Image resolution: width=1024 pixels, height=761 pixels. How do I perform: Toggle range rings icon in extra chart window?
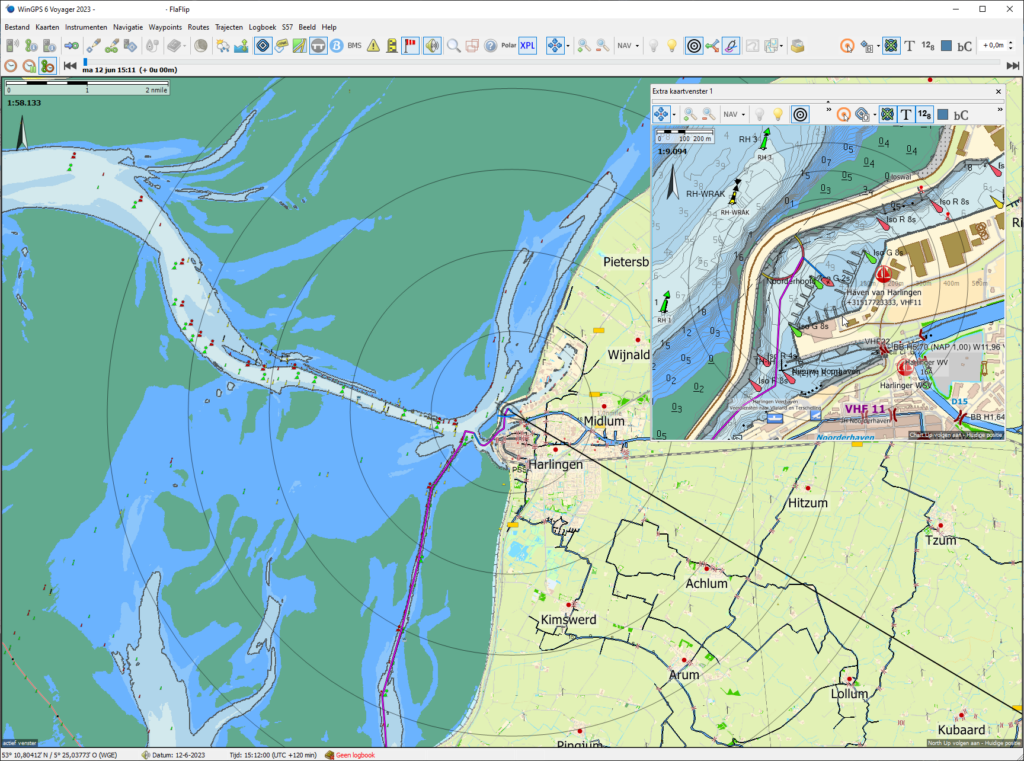click(x=800, y=114)
